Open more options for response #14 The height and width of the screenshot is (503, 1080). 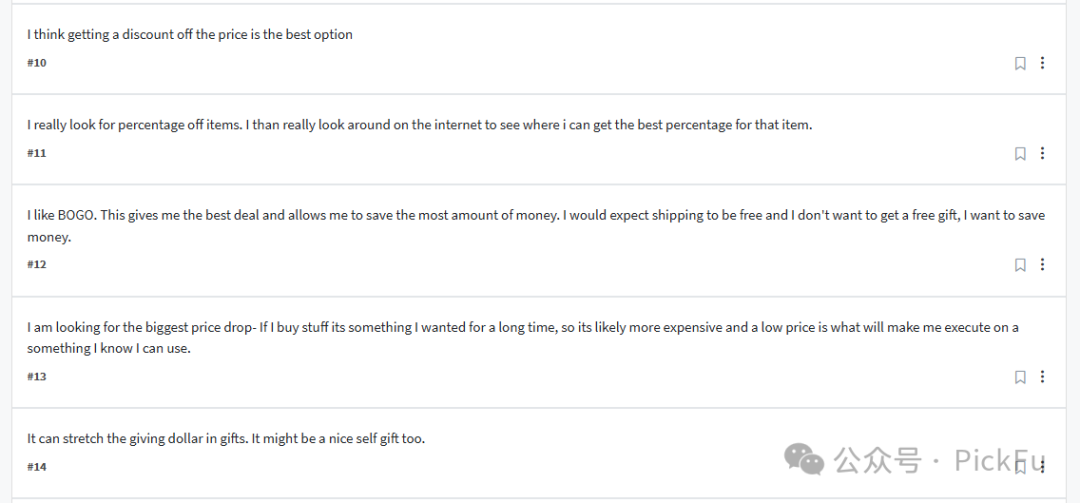tap(1042, 466)
